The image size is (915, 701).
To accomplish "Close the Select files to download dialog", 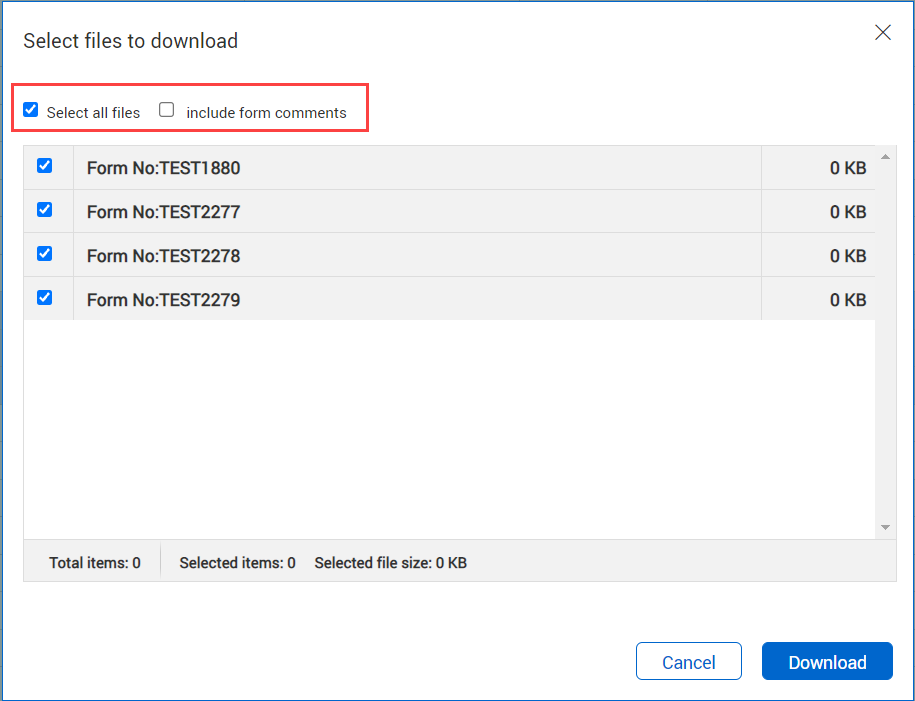I will pyautogui.click(x=883, y=33).
